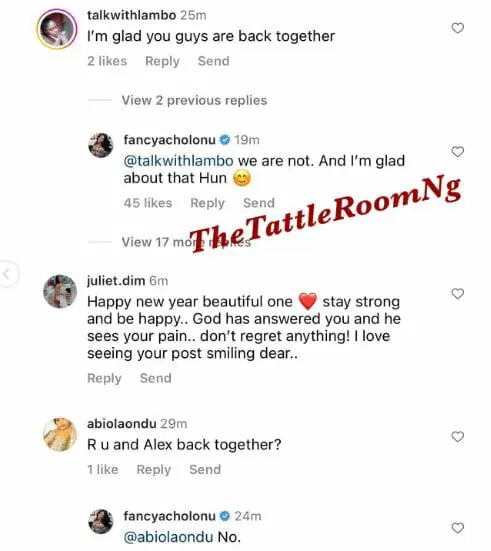Tap heart icon on abiolaondu's comment
491x551 pixels.
[457, 436]
